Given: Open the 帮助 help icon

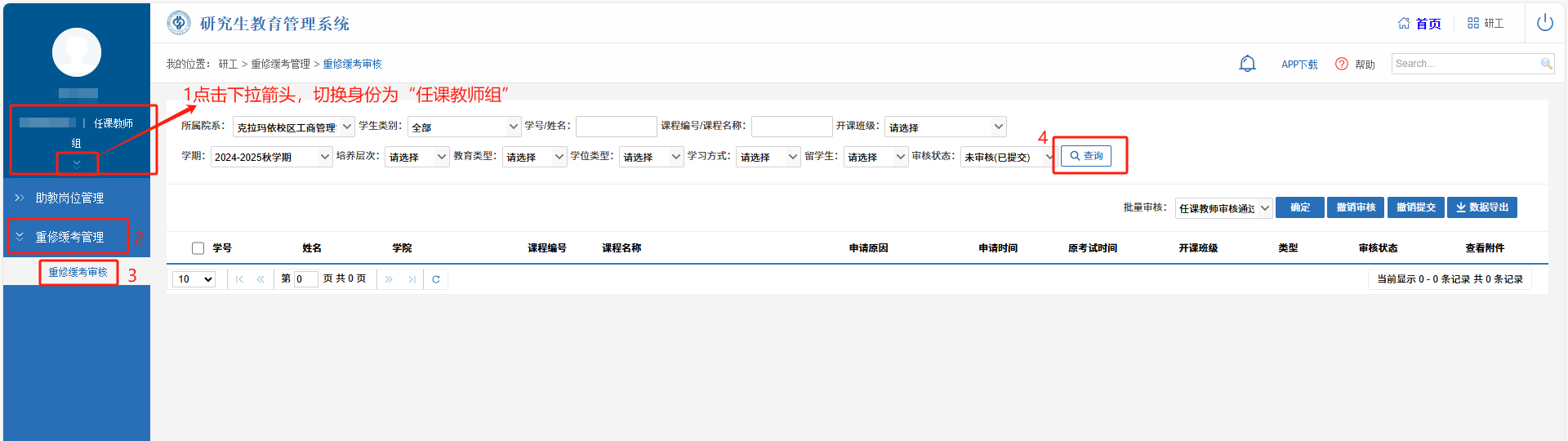Looking at the screenshot, I should tap(1341, 64).
